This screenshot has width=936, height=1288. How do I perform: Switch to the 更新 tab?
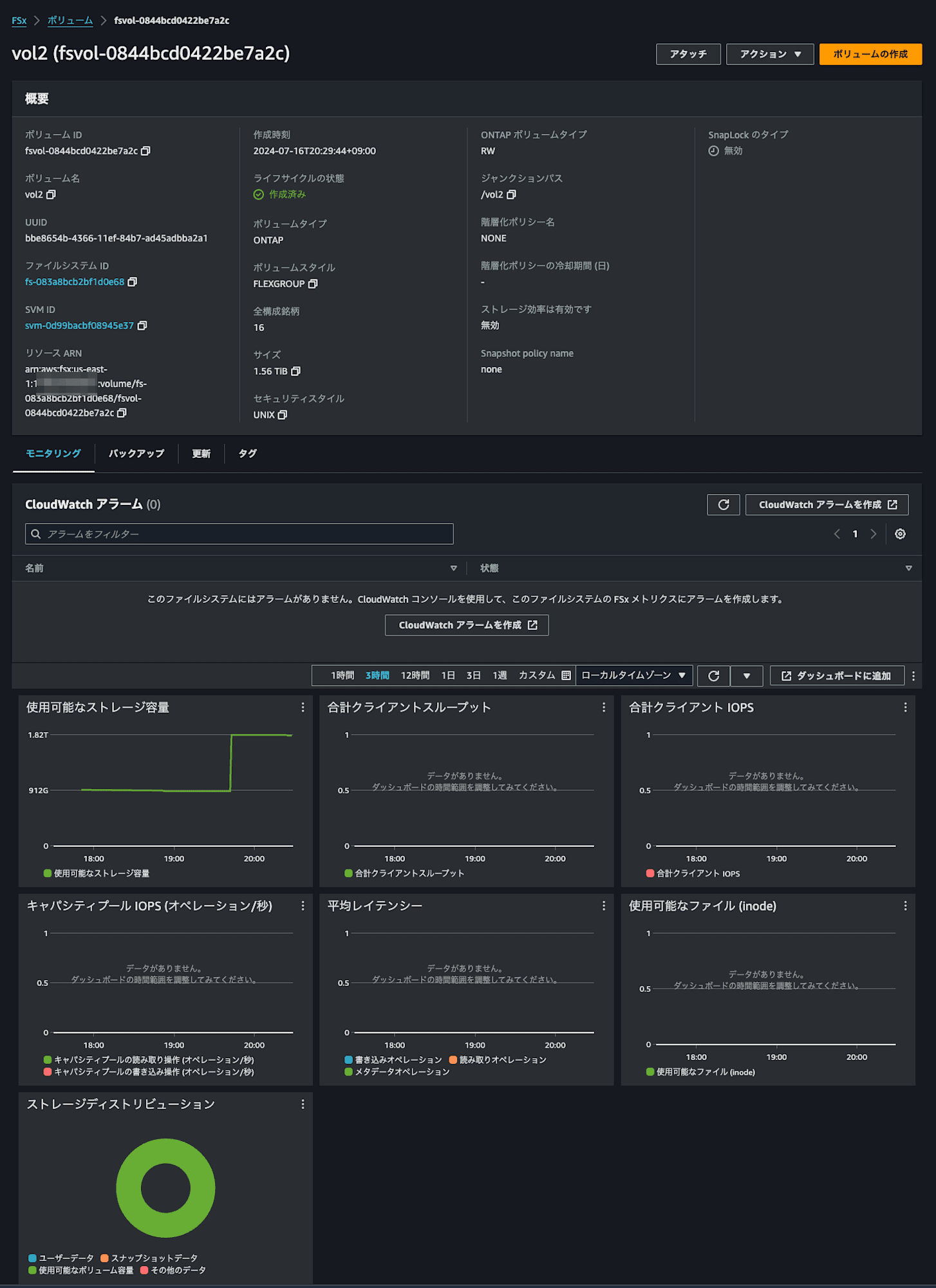pos(201,453)
